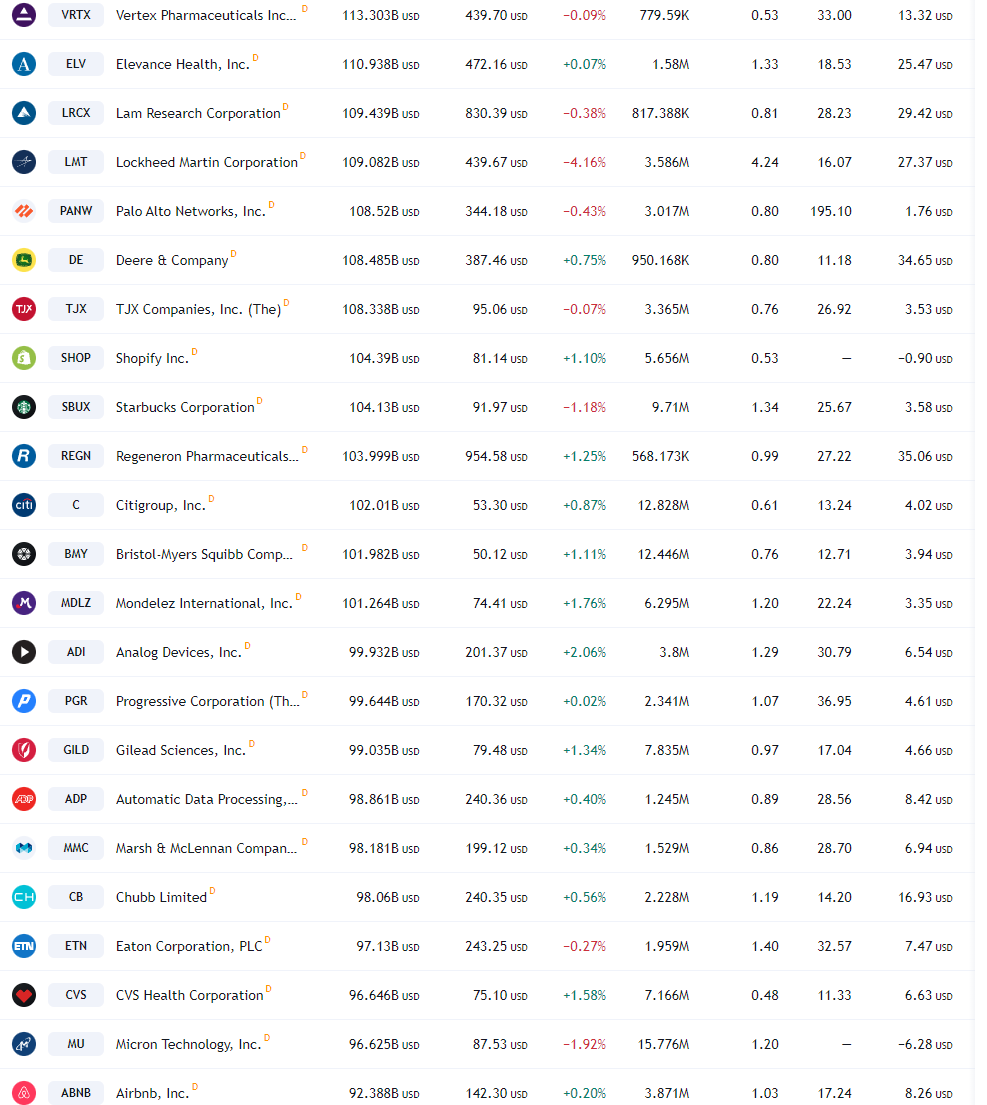Open the GILD ticker badge
The image size is (987, 1105).
tap(76, 750)
